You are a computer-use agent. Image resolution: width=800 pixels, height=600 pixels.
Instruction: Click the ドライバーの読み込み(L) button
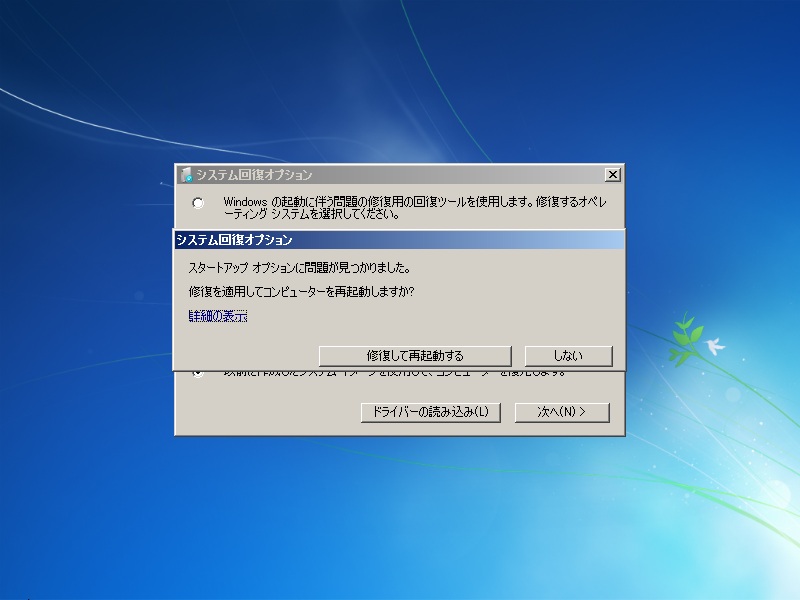point(430,412)
